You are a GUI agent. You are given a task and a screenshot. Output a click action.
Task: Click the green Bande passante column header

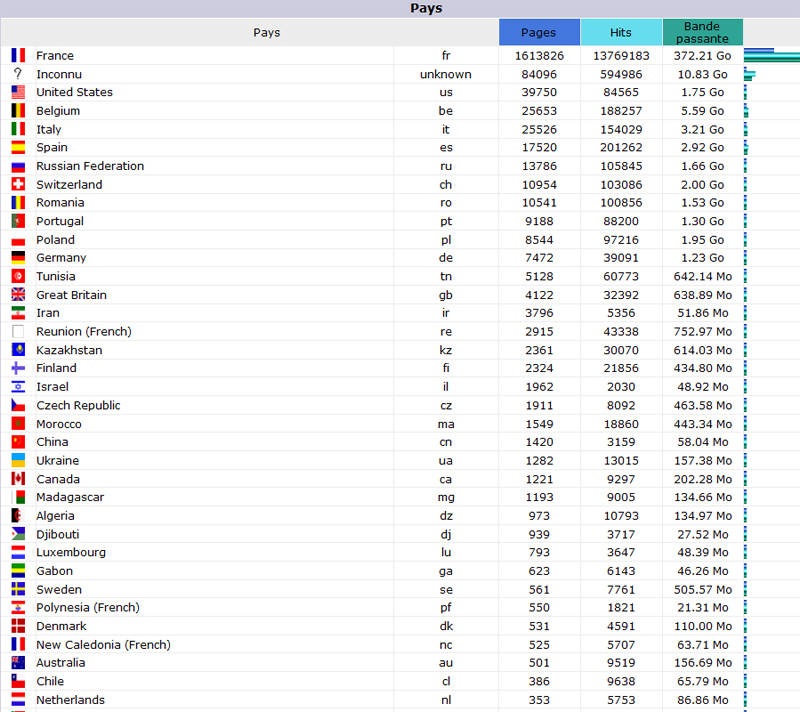pos(703,32)
